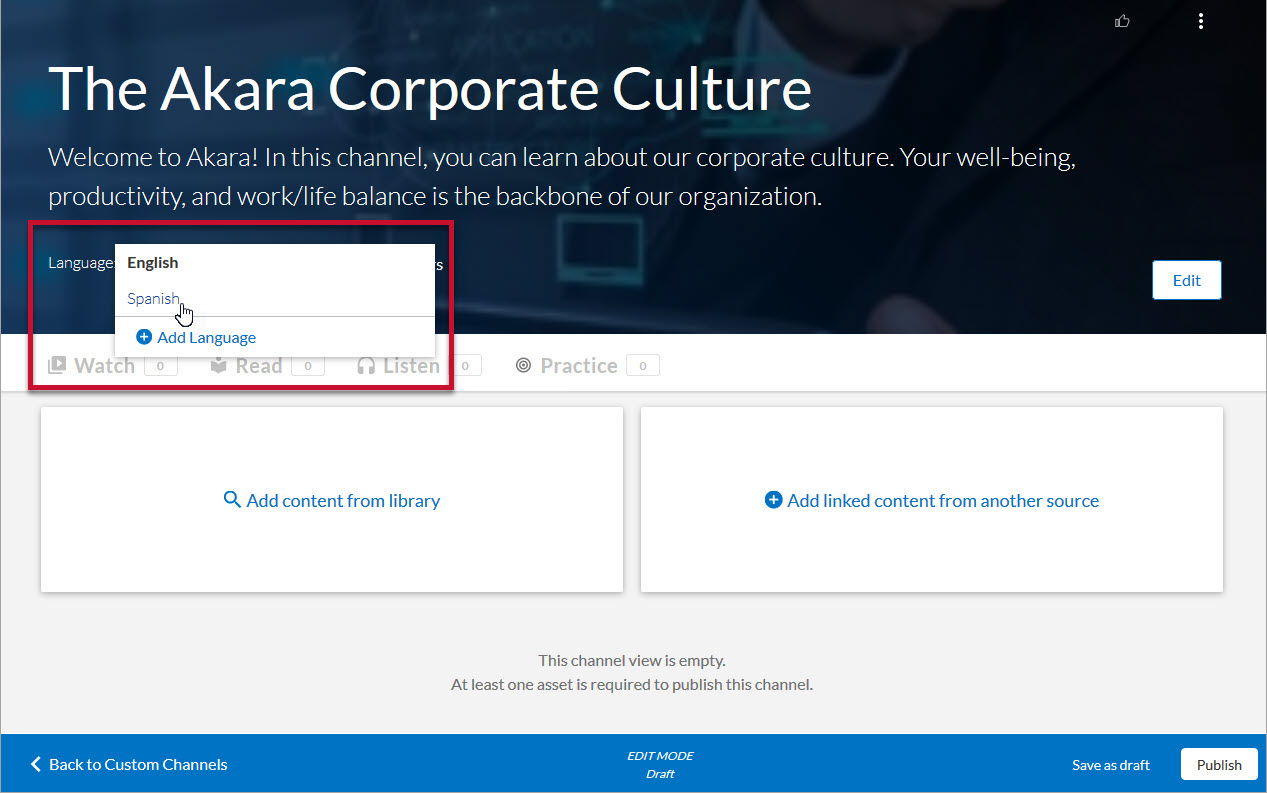Click Add content from library text

click(343, 501)
